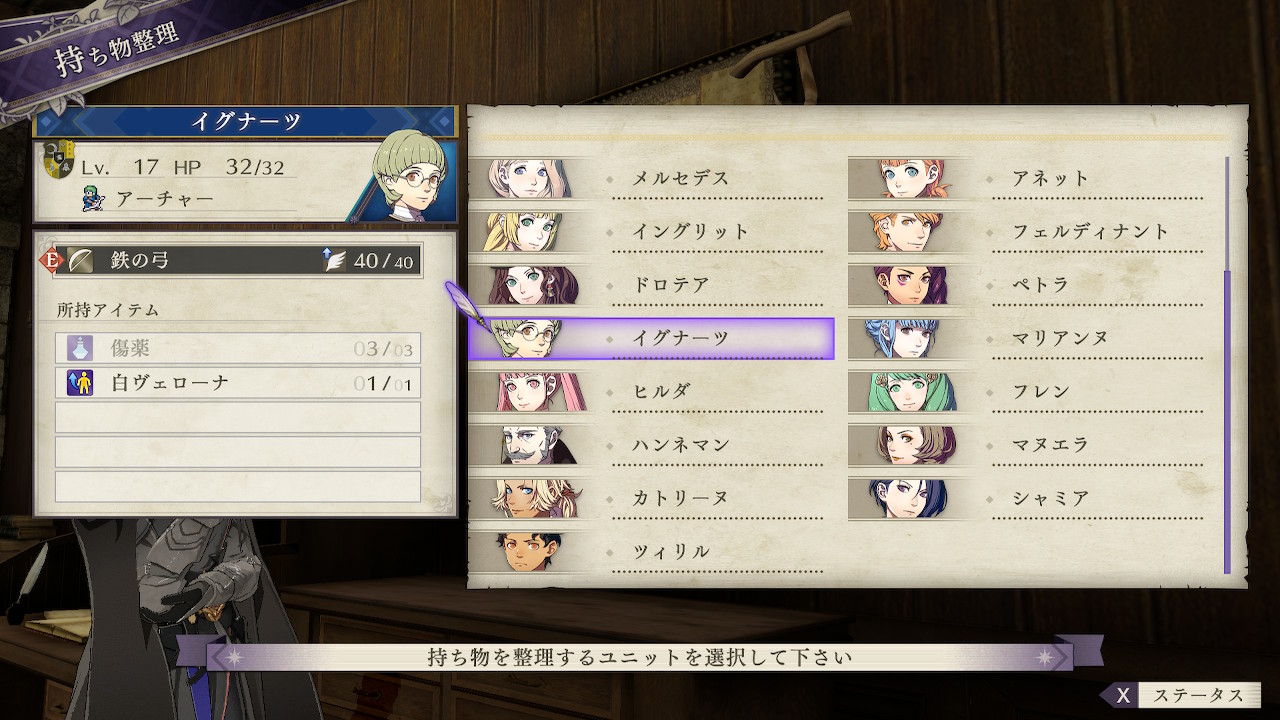Click シャミア's portrait thumbnail
The height and width of the screenshot is (720, 1280).
click(909, 498)
